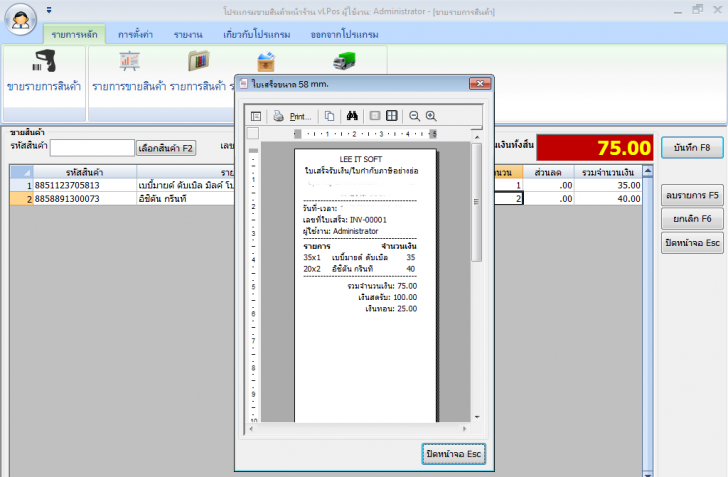Click the บันทึก F8 button
The width and height of the screenshot is (728, 477).
click(x=692, y=148)
